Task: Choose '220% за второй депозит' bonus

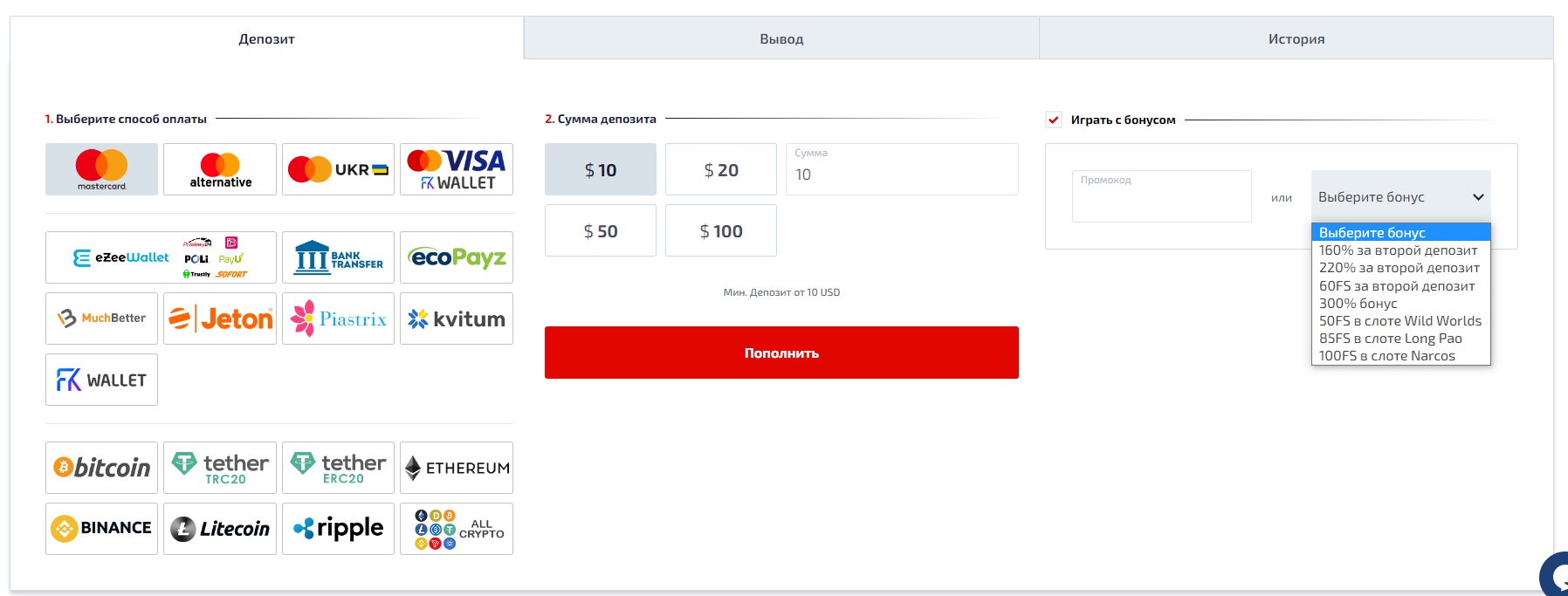Action: (1400, 268)
